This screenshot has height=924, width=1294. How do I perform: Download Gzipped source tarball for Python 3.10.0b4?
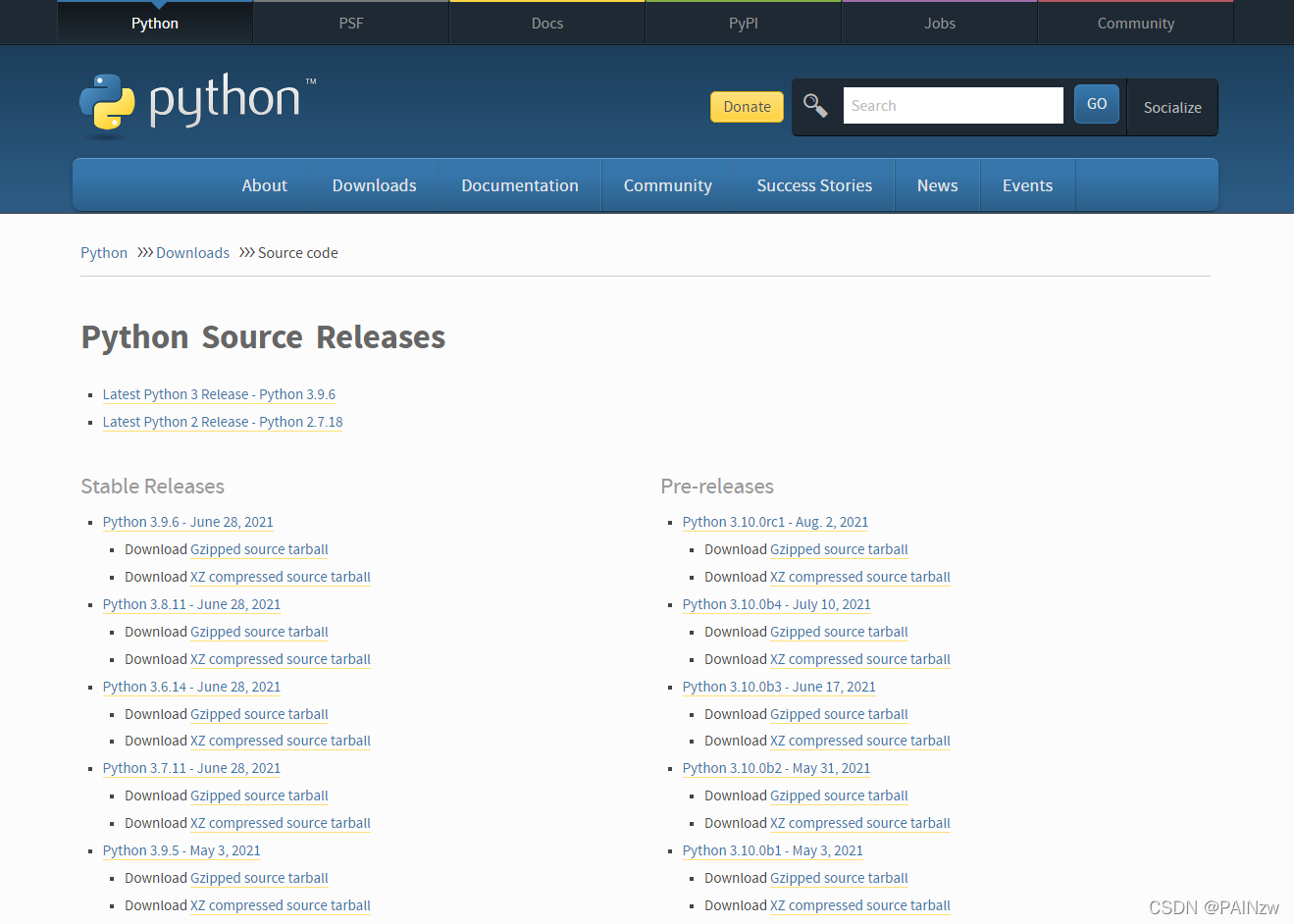[x=839, y=632]
